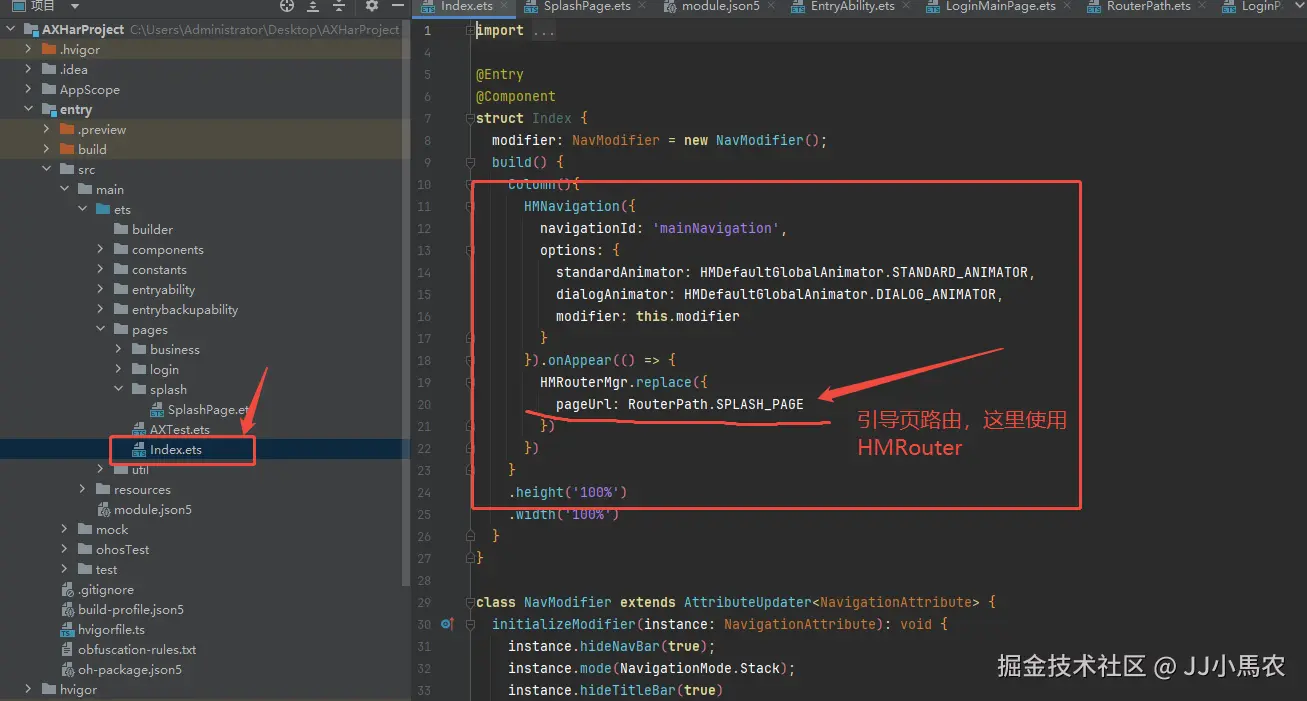Click the expand all icon in project panel
1307x701 pixels.
click(x=314, y=6)
